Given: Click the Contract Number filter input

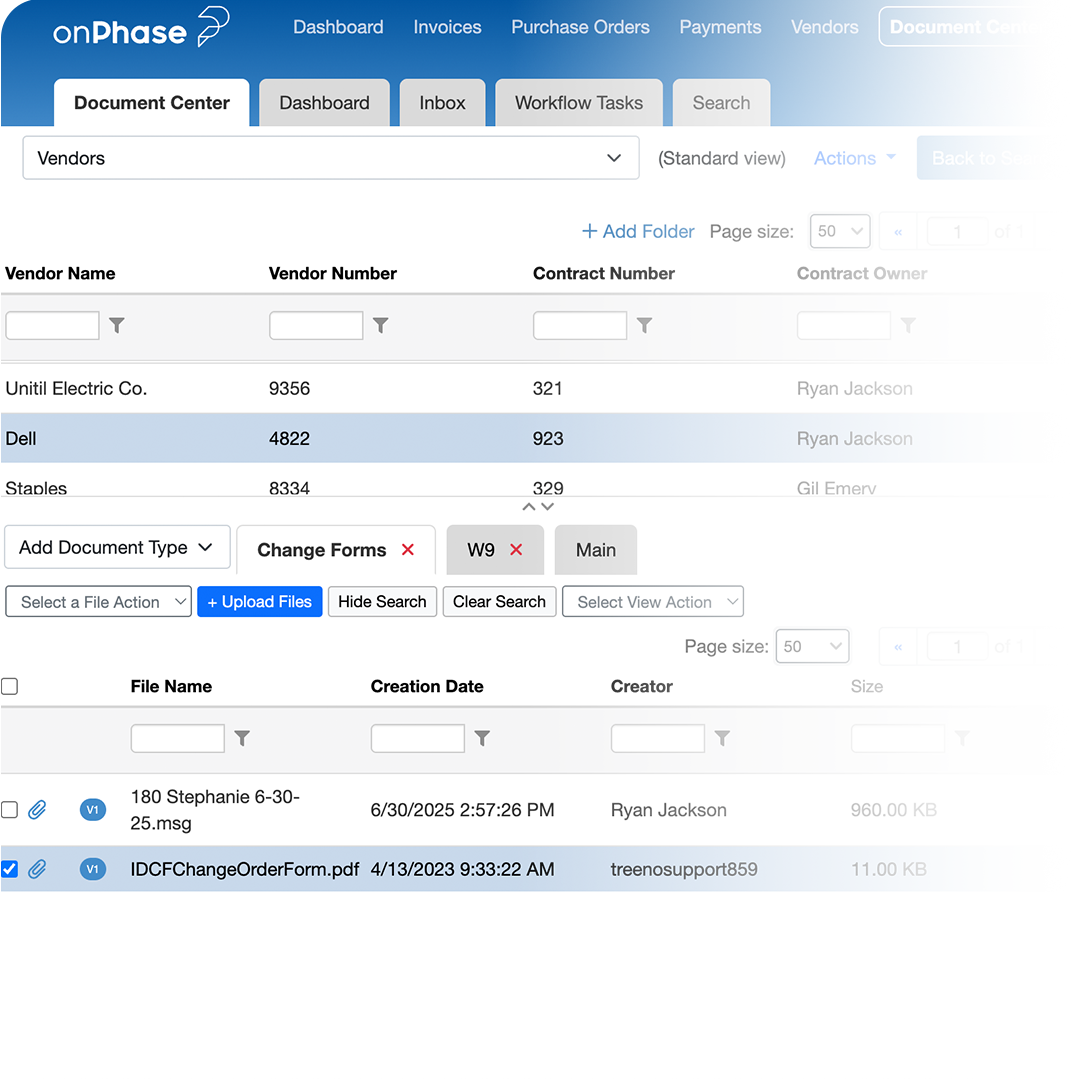Looking at the screenshot, I should pos(580,325).
